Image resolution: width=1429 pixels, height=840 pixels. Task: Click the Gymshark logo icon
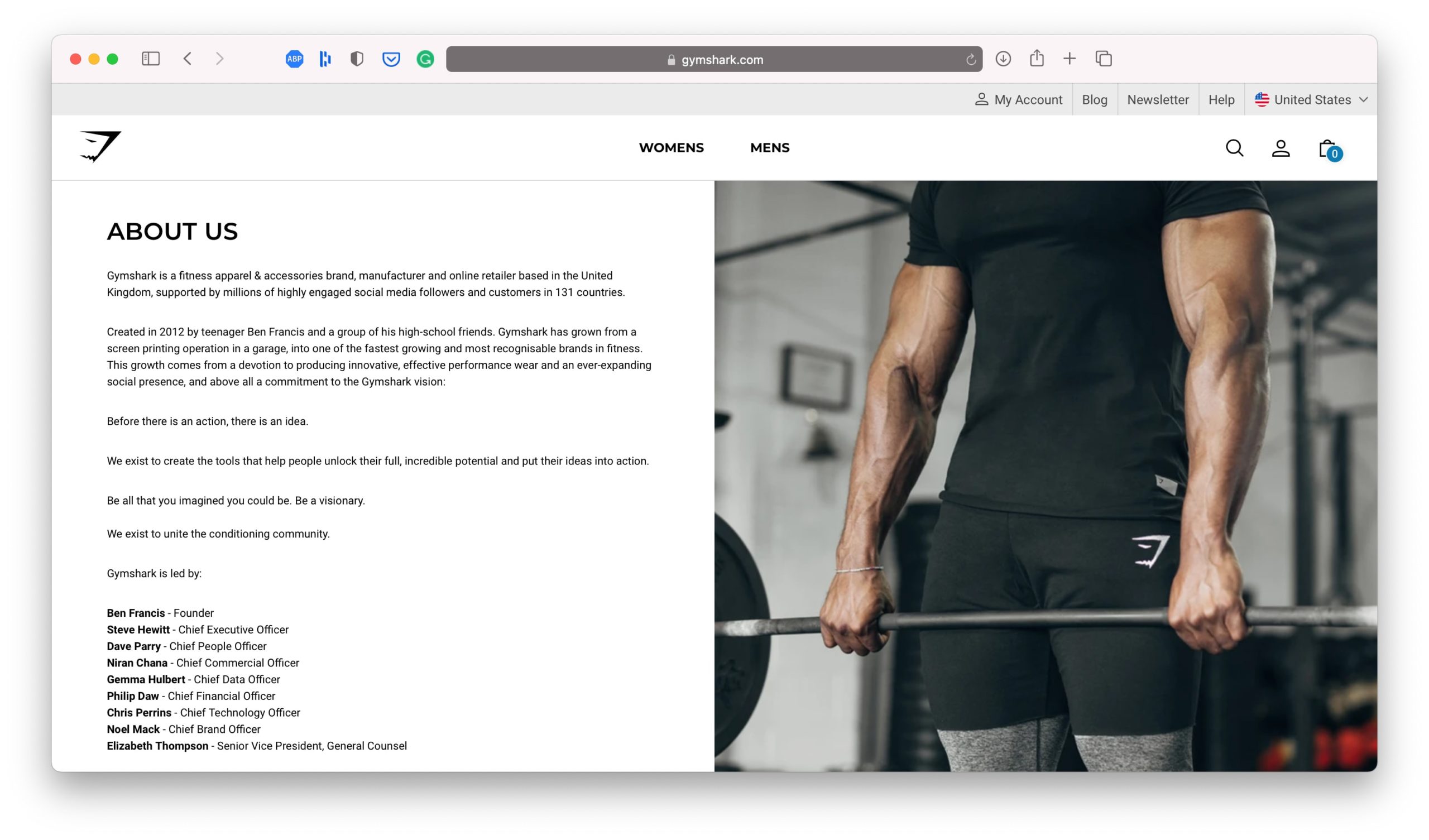pyautogui.click(x=99, y=147)
